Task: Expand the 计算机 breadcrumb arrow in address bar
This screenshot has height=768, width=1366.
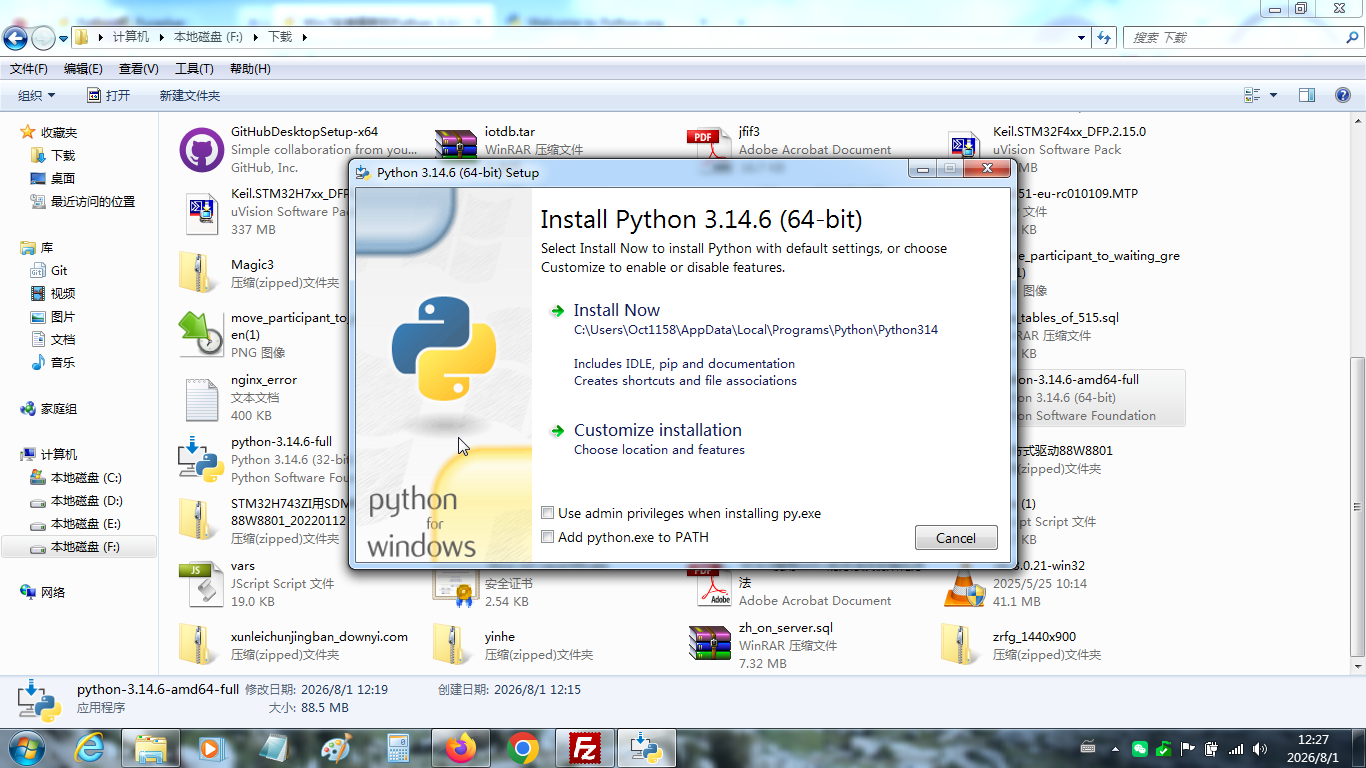Action: tap(161, 38)
